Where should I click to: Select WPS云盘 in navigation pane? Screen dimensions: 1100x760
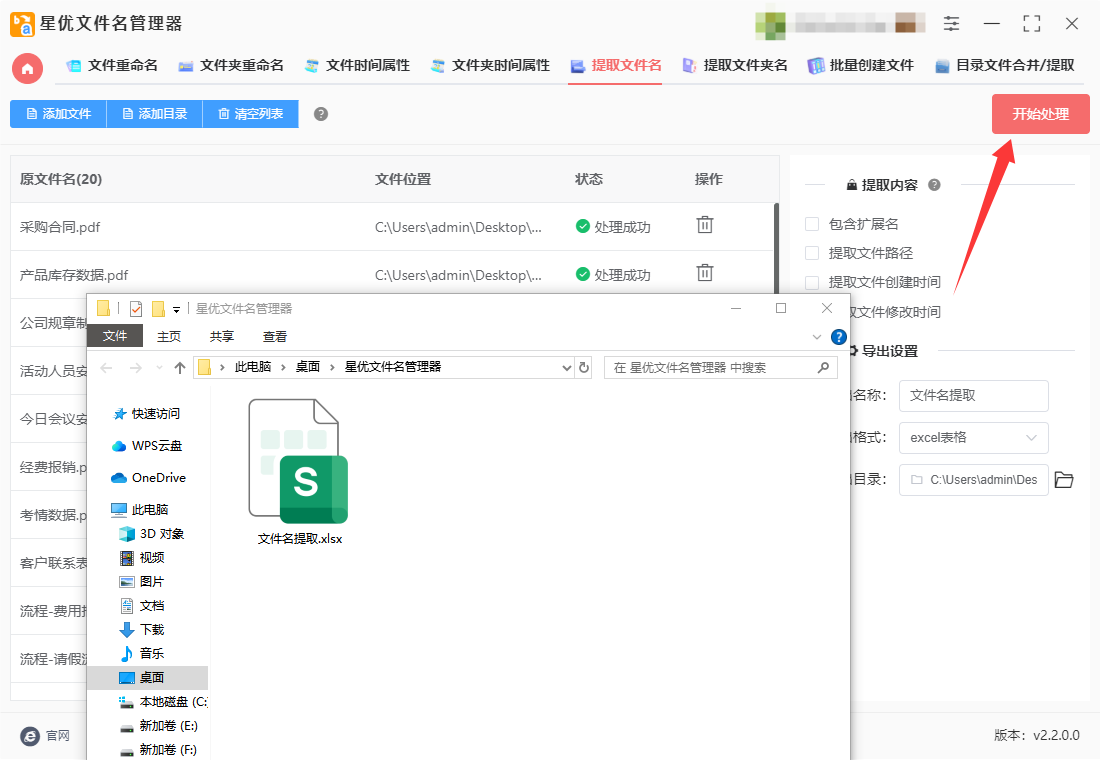[x=147, y=446]
